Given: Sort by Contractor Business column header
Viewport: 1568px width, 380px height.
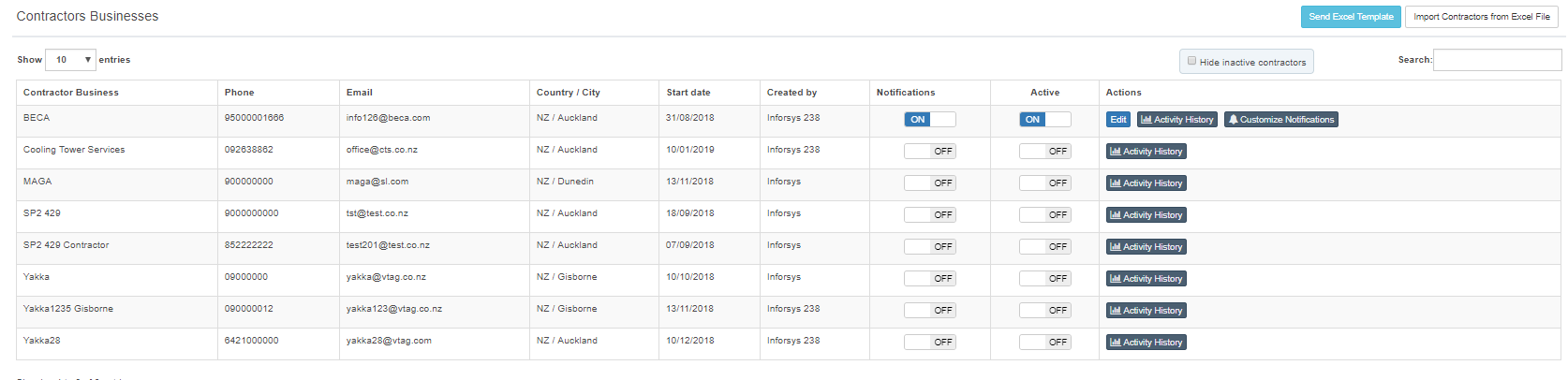Looking at the screenshot, I should tap(71, 93).
